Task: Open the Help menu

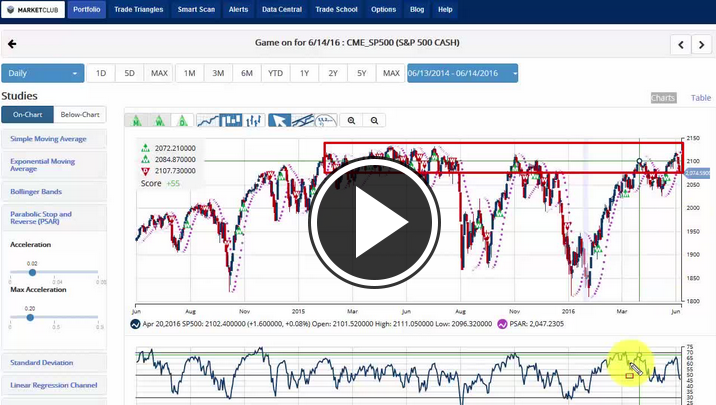Action: point(445,10)
